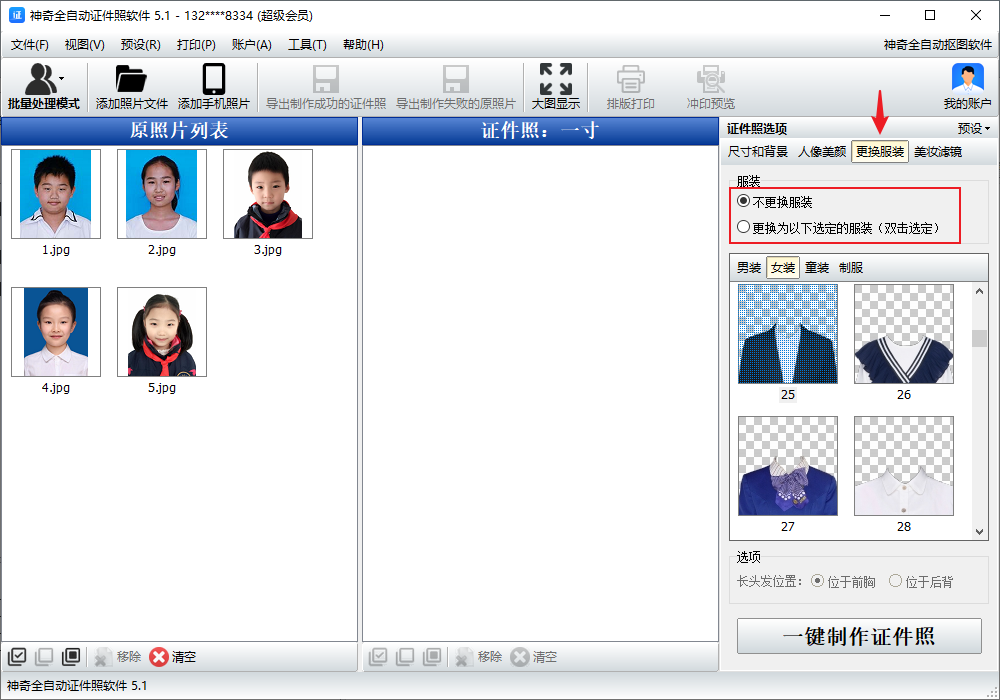The image size is (1000, 700).
Task: Expand the 预设 dropdown in options panel
Action: click(x=974, y=129)
